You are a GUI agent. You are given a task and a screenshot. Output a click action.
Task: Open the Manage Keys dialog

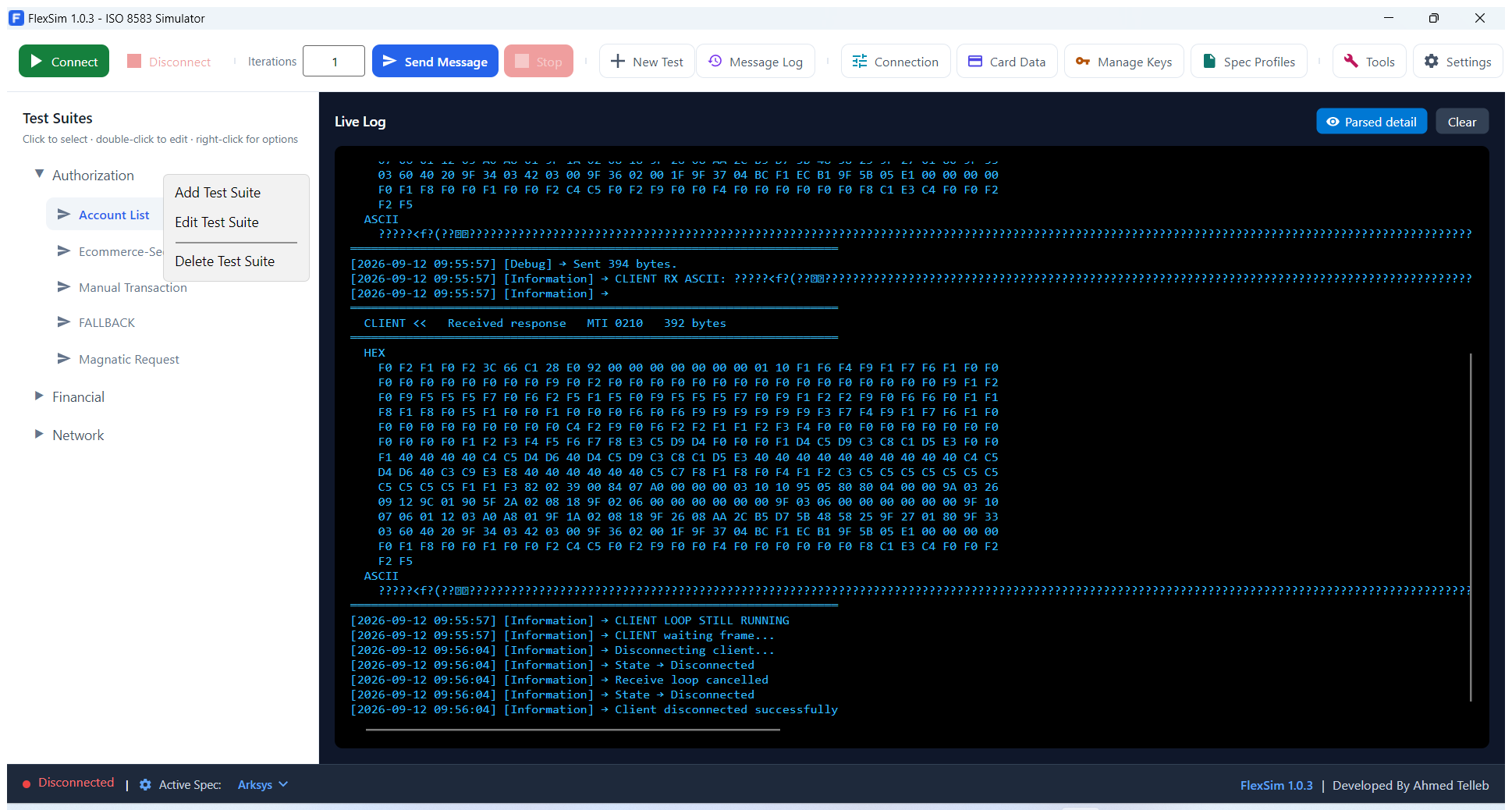tap(1124, 61)
